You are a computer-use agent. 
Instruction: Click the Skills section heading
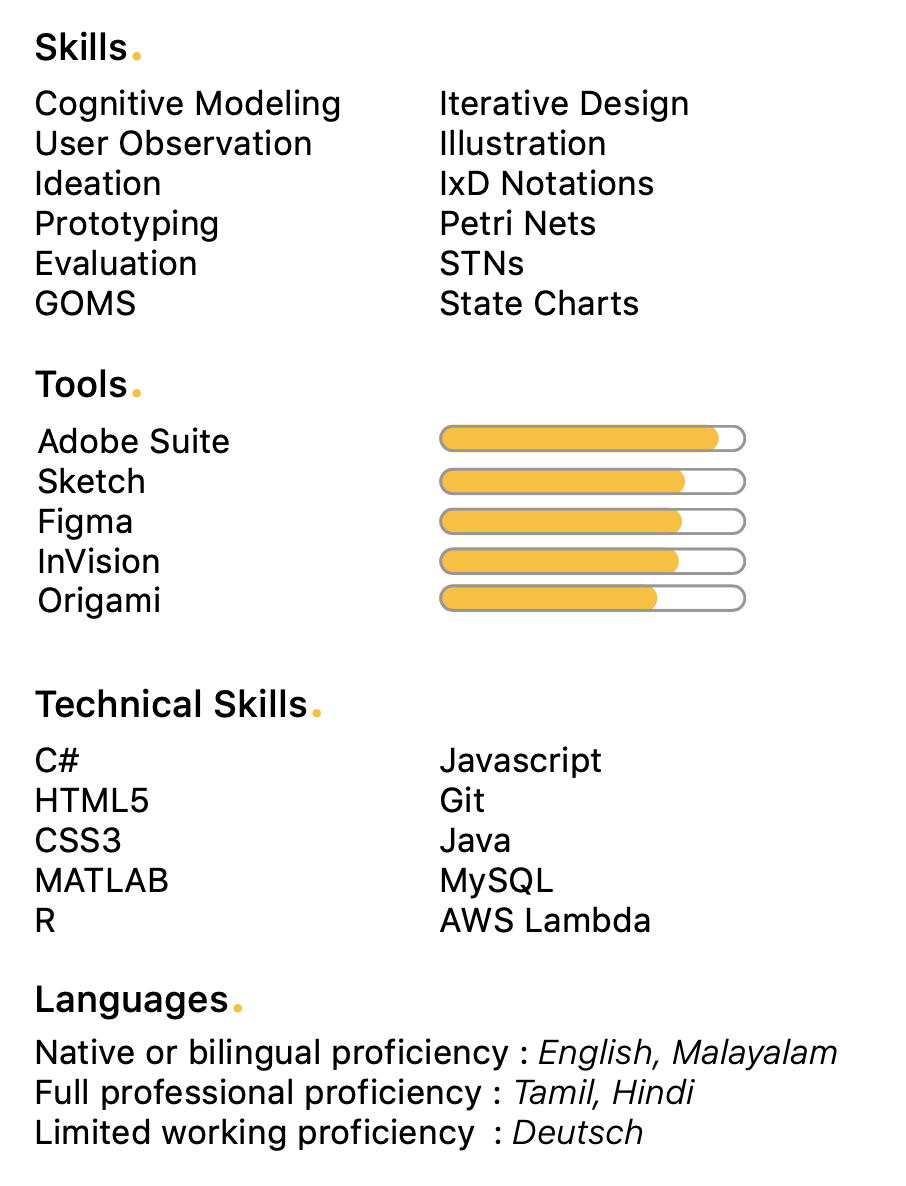pos(81,48)
